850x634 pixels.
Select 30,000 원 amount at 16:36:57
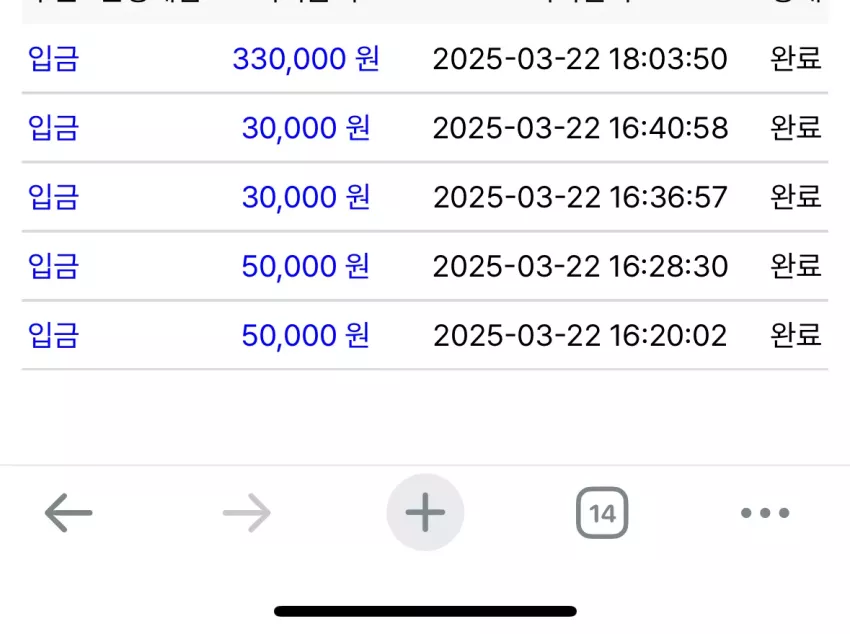pyautogui.click(x=306, y=197)
